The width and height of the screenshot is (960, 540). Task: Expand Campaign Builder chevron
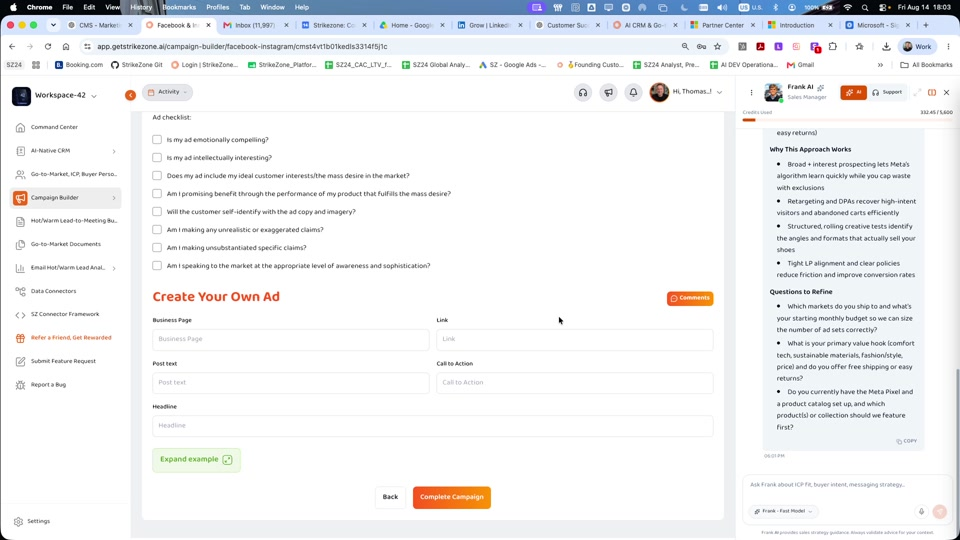tap(114, 198)
